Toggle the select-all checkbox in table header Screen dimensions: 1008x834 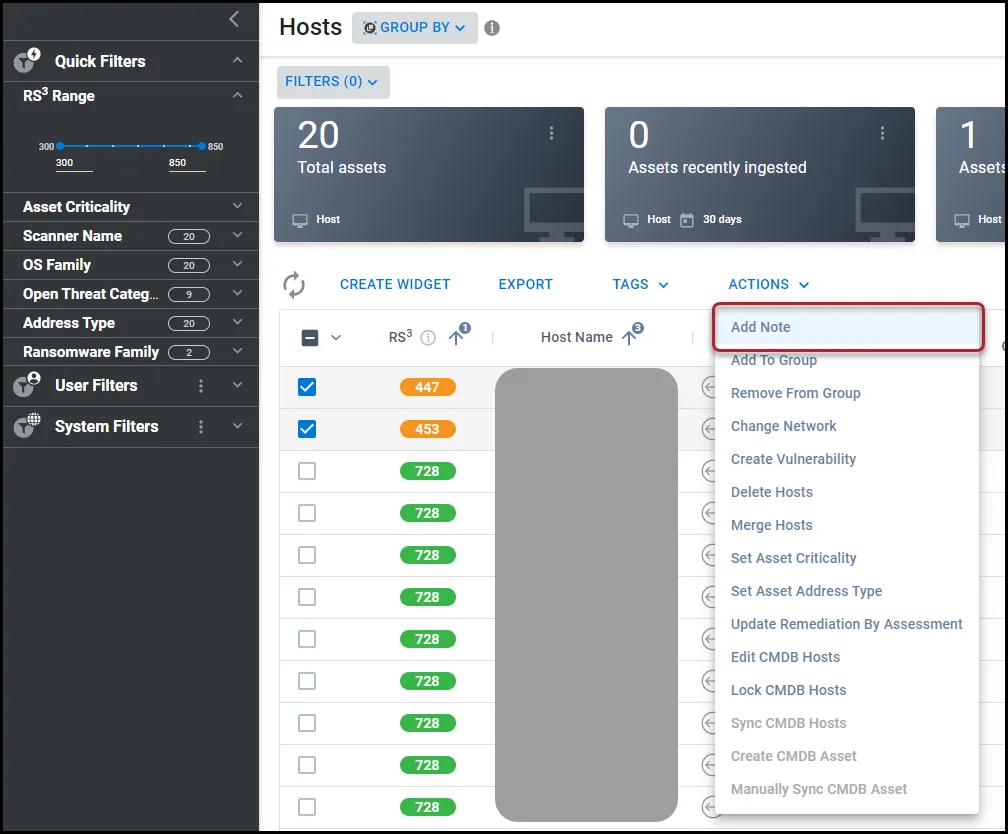[310, 338]
